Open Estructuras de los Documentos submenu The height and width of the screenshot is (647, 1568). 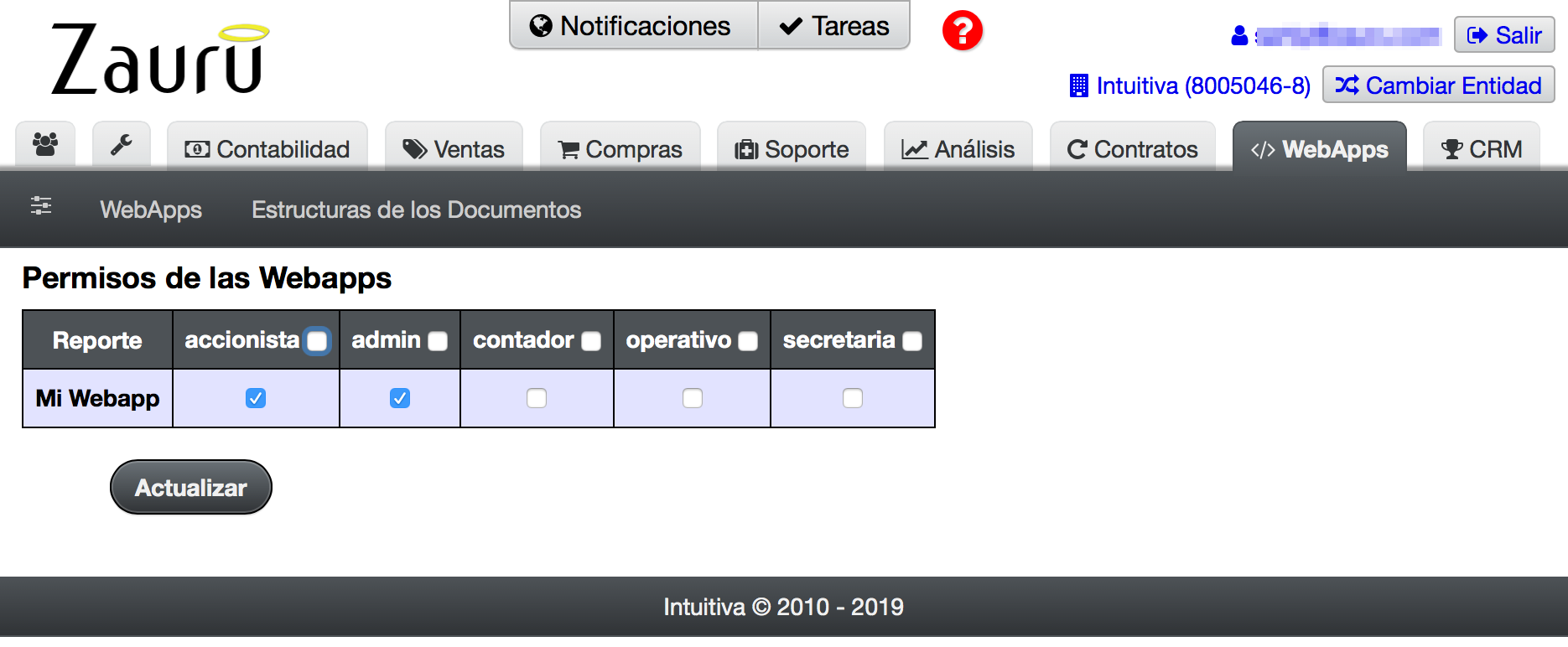pos(417,210)
